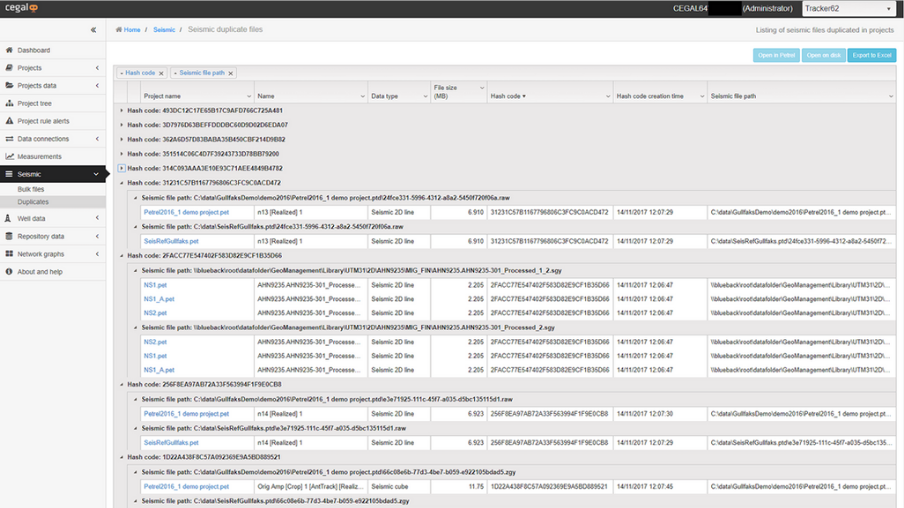Go to Seismic via breadcrumb link
The image size is (904, 508).
click(164, 29)
